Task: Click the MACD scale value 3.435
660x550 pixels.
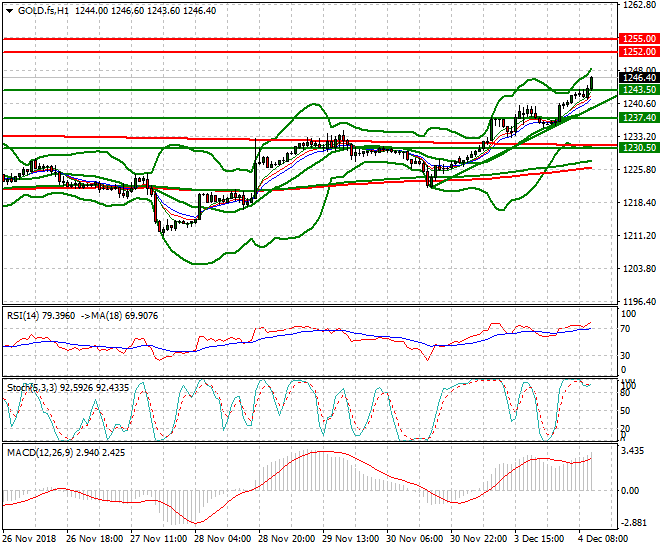Action: (633, 451)
